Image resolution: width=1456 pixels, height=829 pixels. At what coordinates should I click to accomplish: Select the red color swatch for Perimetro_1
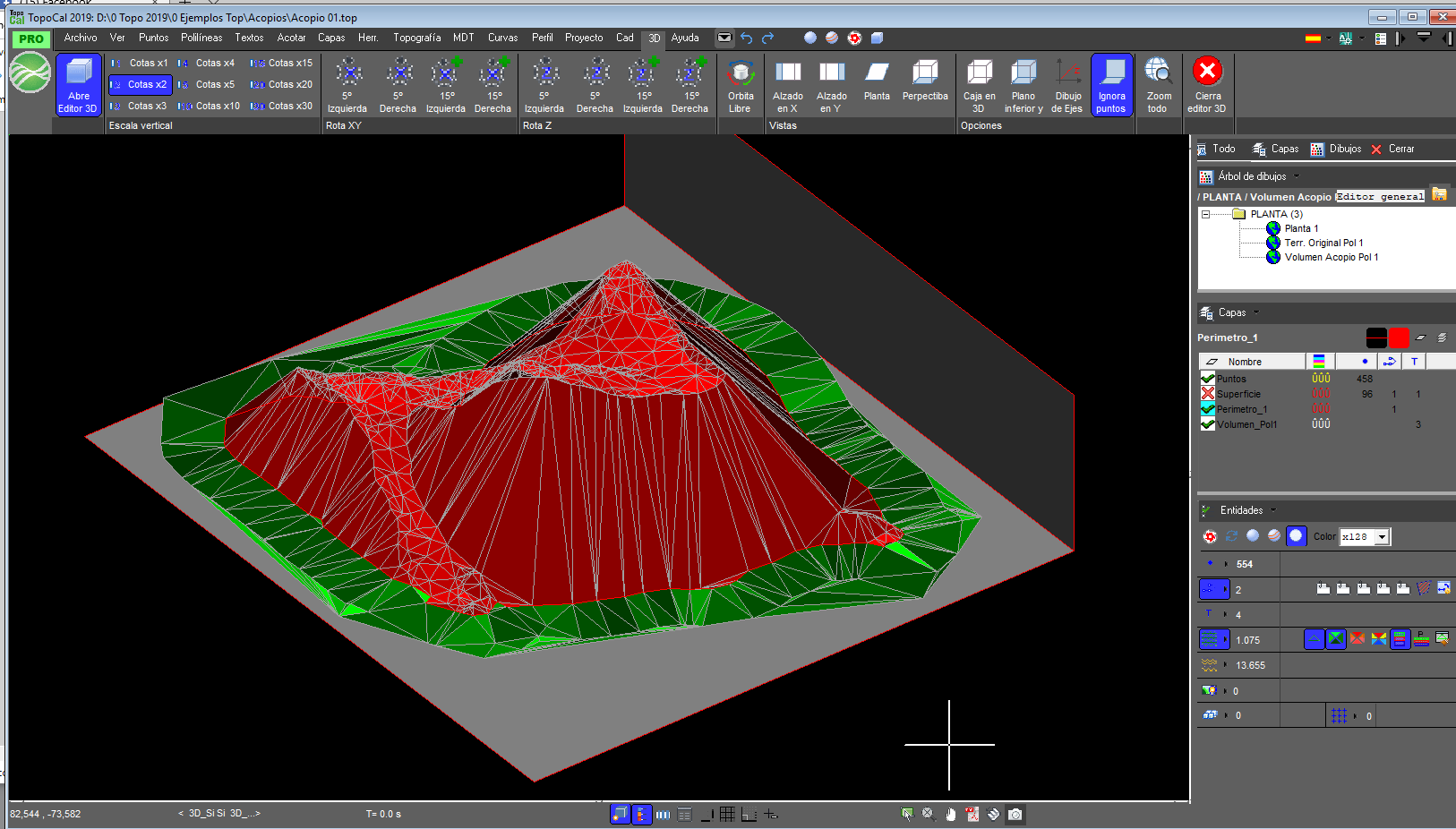coord(1398,338)
